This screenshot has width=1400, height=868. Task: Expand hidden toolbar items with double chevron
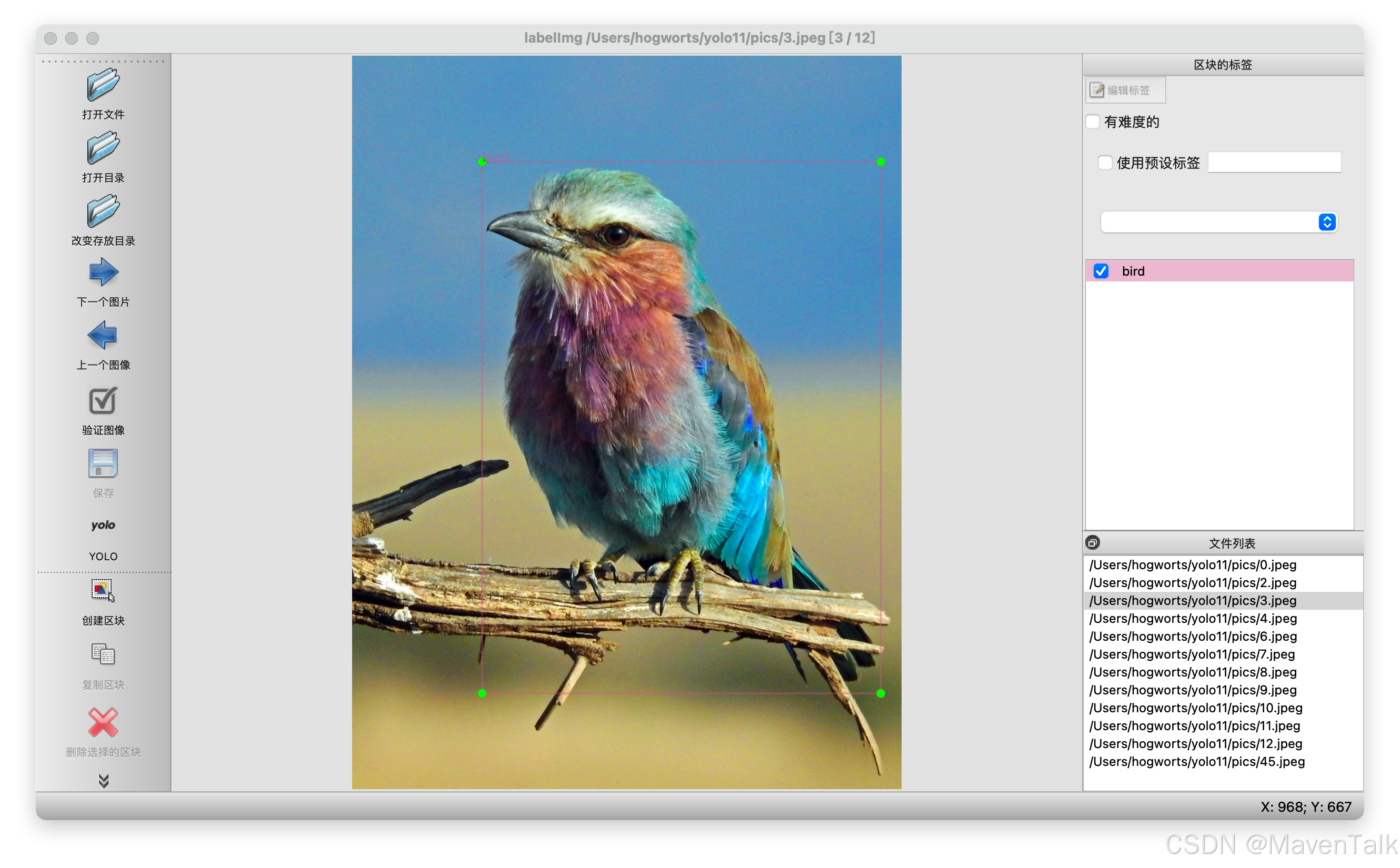coord(103,781)
